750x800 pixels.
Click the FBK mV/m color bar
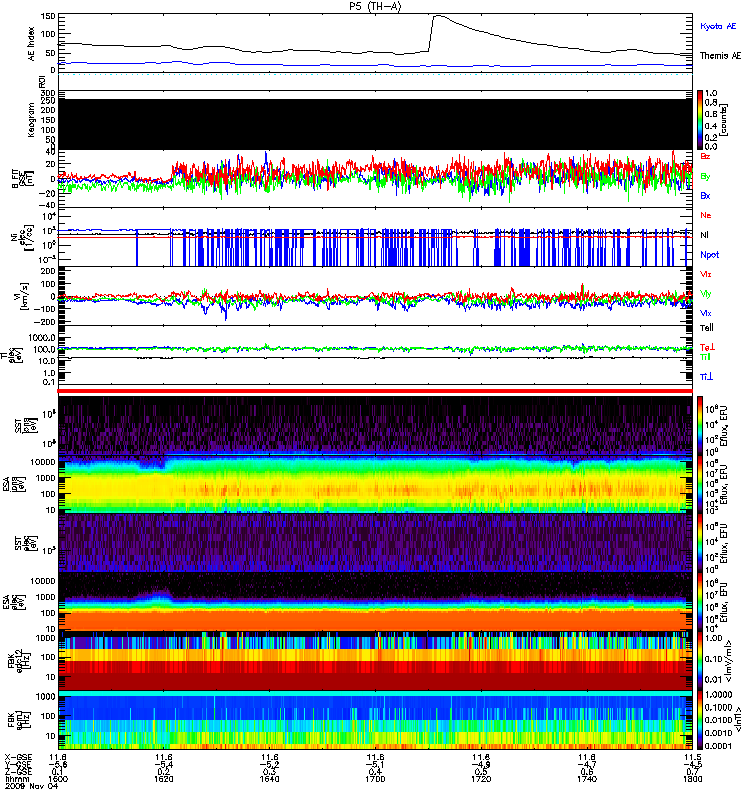tap(700, 660)
